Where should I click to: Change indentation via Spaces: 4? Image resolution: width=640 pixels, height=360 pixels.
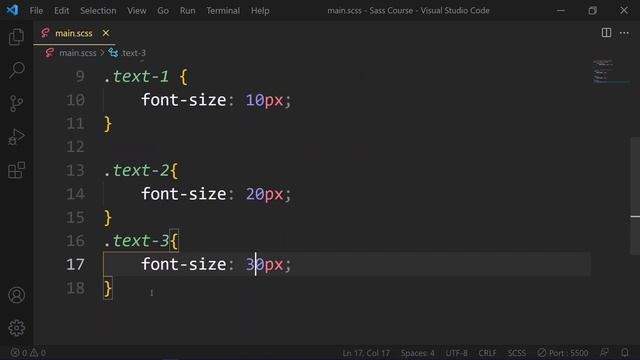(417, 353)
